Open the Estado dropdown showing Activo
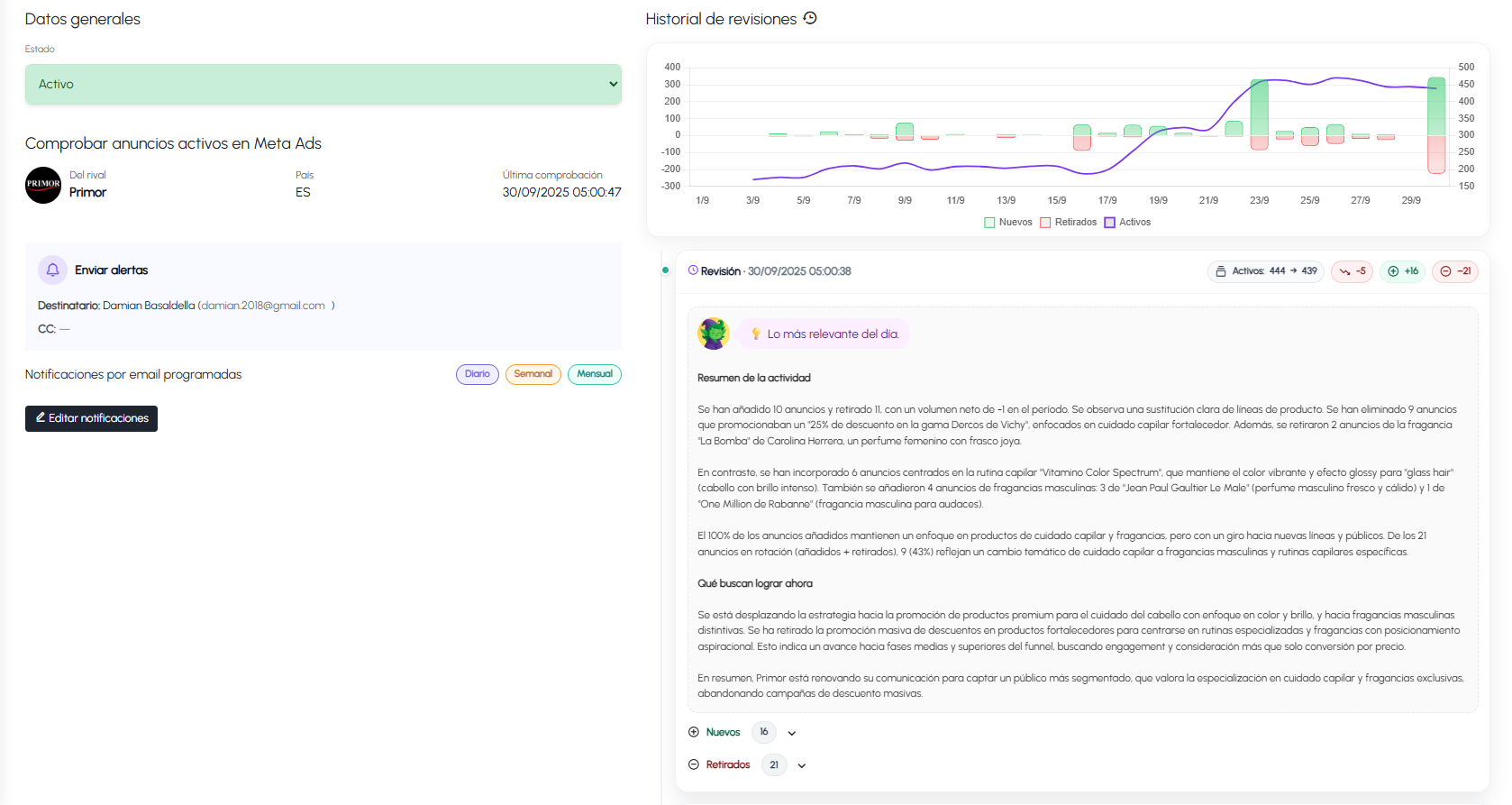The width and height of the screenshot is (1512, 805). [x=323, y=84]
